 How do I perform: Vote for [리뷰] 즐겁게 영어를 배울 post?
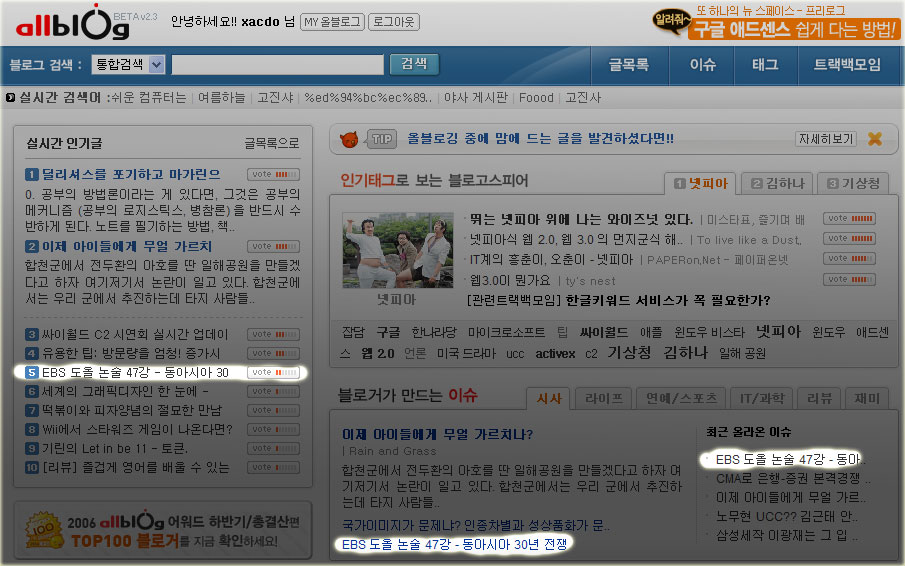pyautogui.click(x=274, y=467)
